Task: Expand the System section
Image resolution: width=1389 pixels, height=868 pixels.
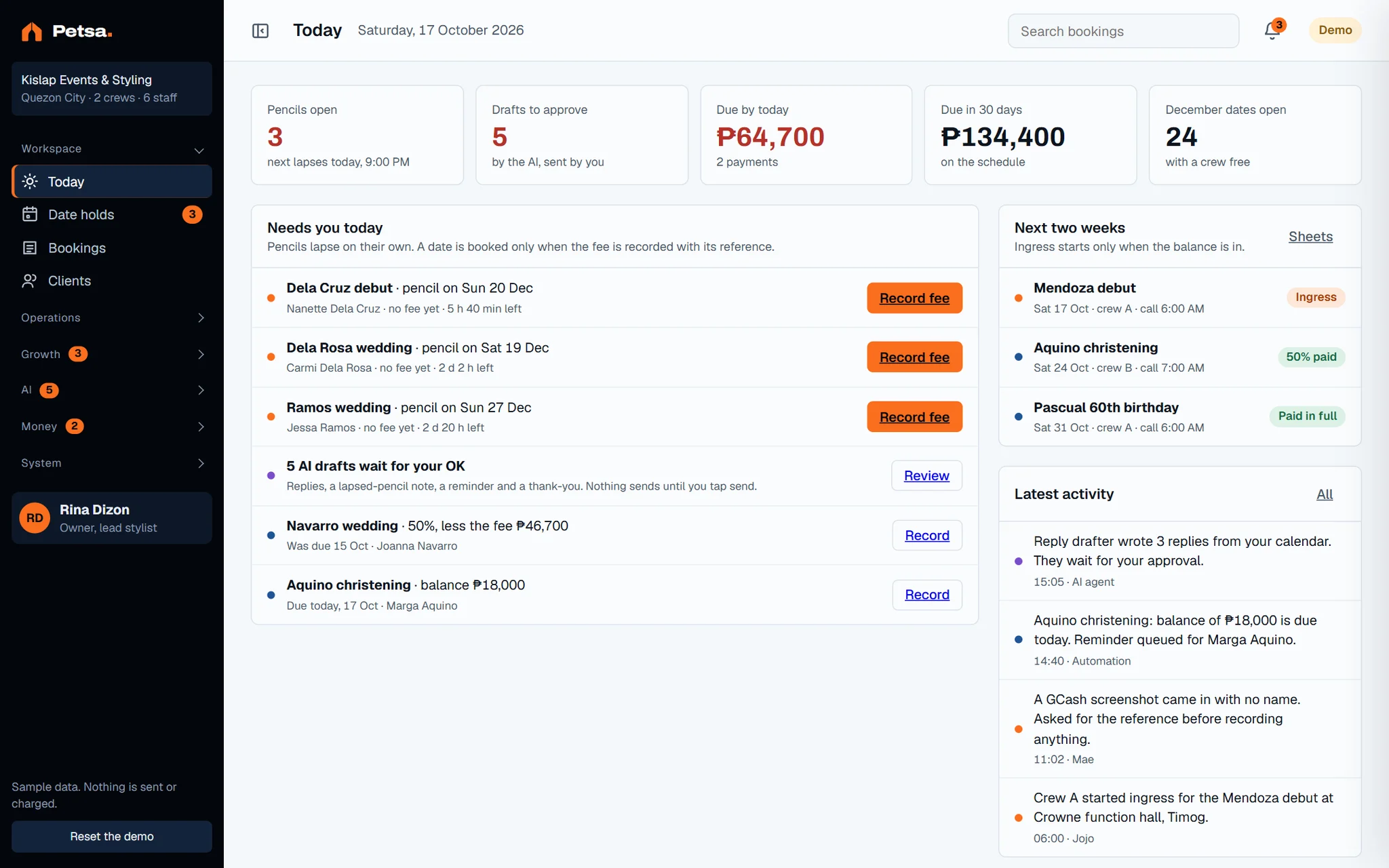Action: click(112, 463)
